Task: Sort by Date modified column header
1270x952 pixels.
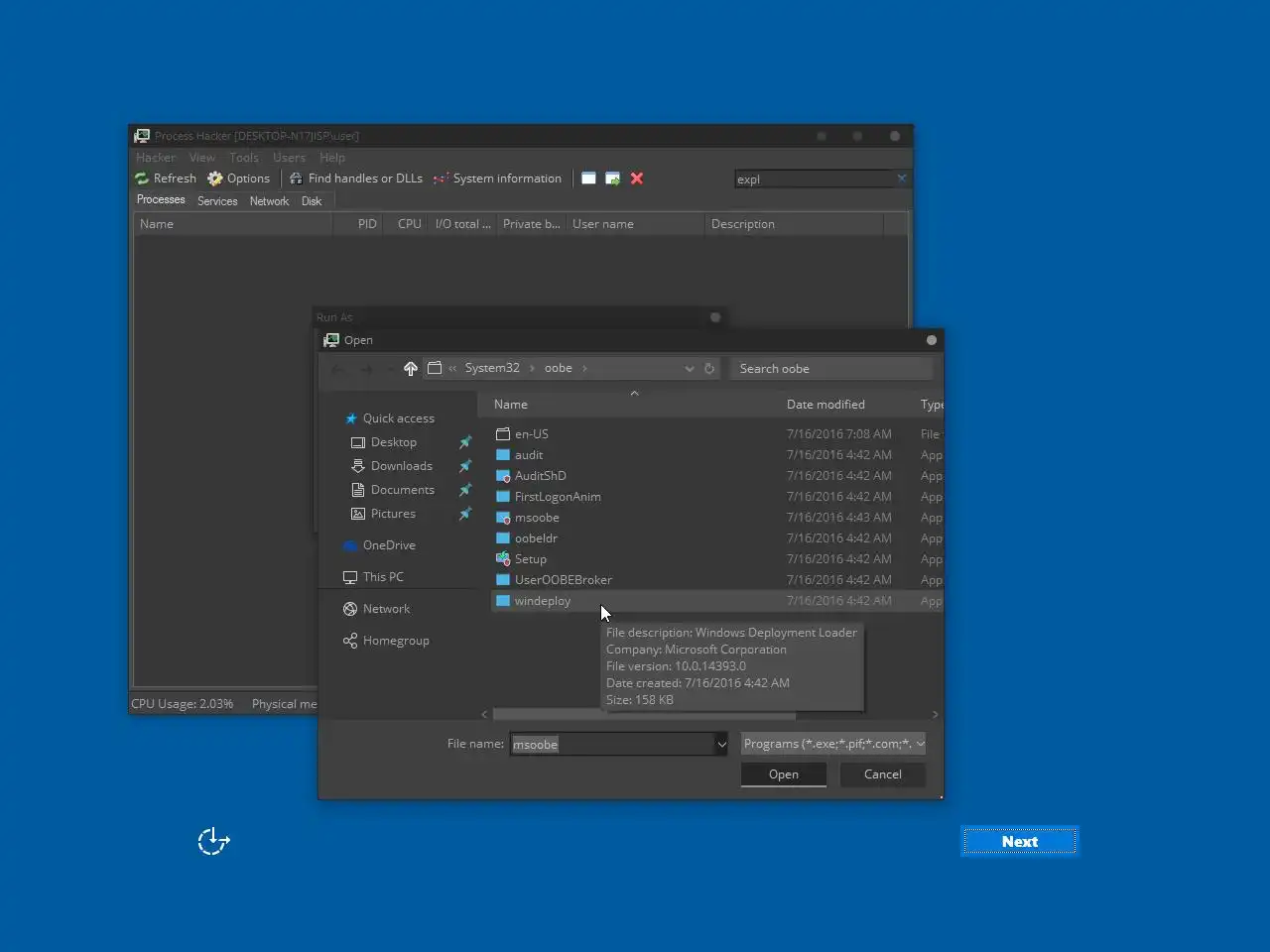Action: pos(825,405)
